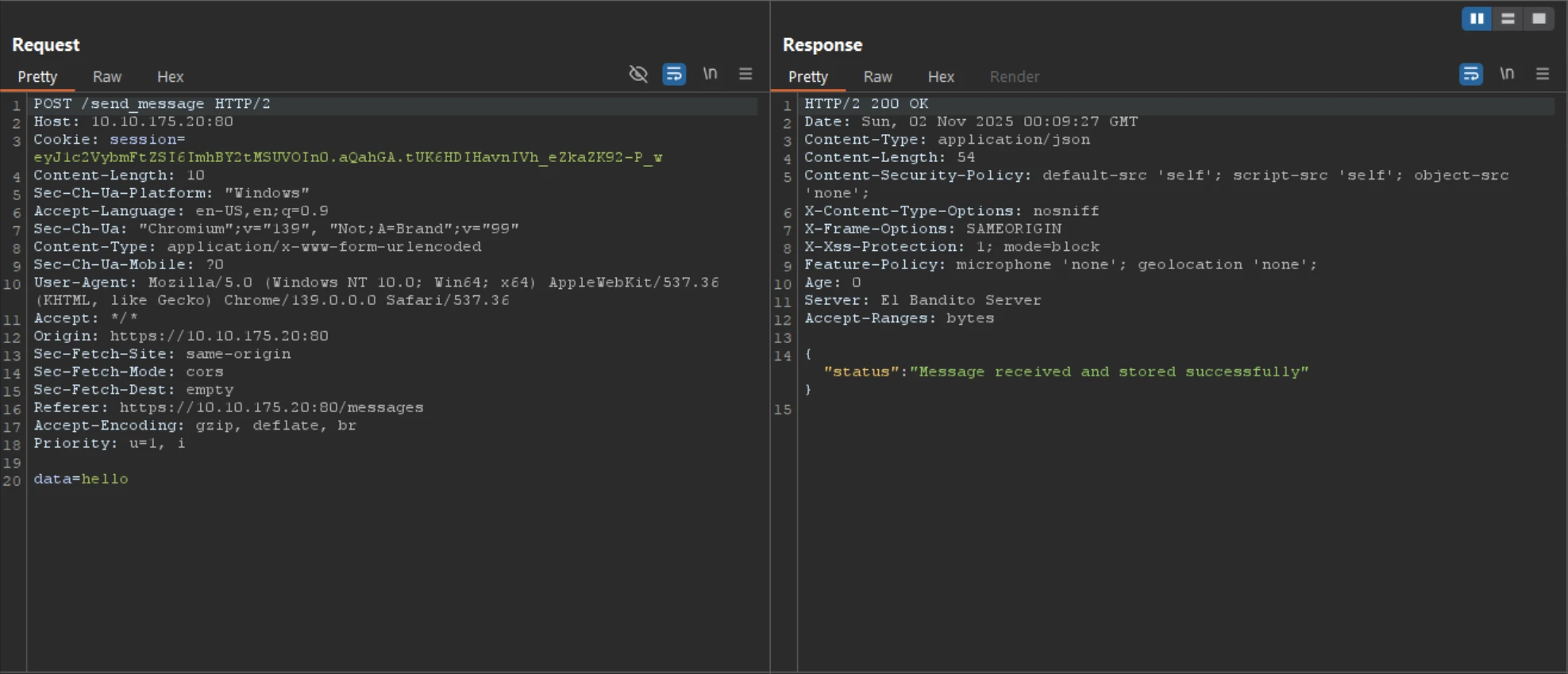Open the Response Hex tab

point(941,77)
